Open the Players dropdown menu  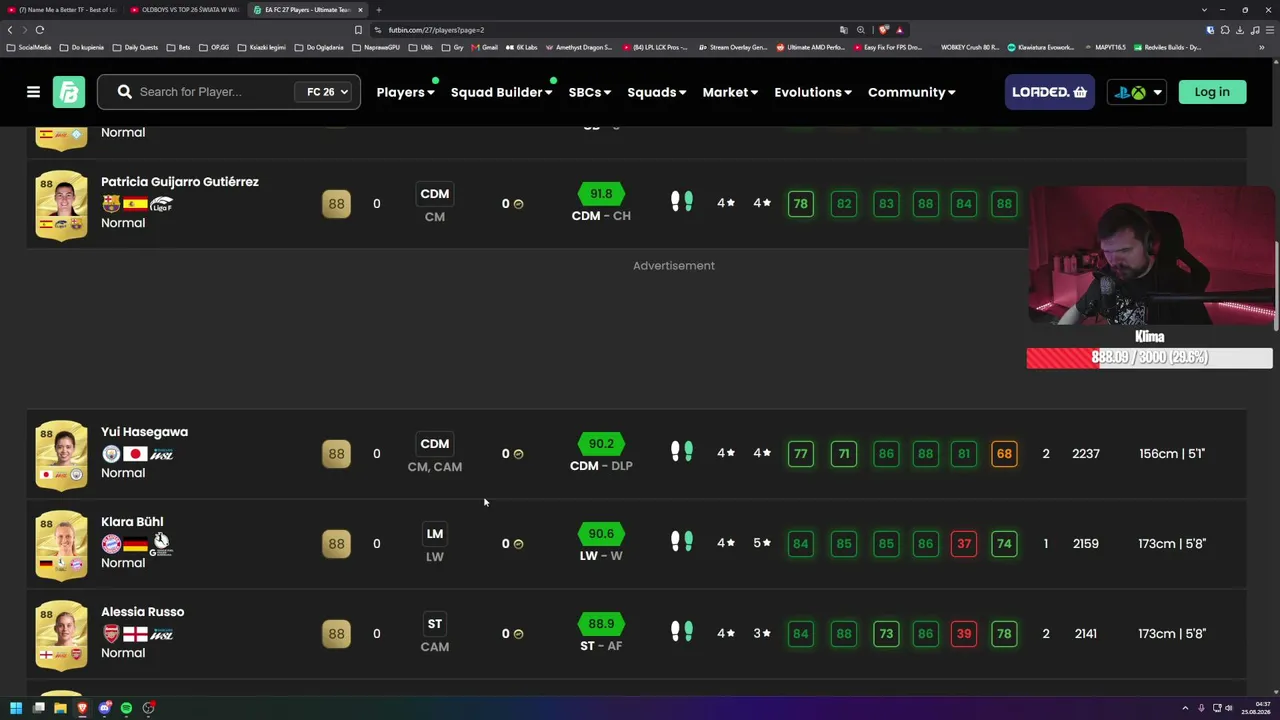[405, 92]
